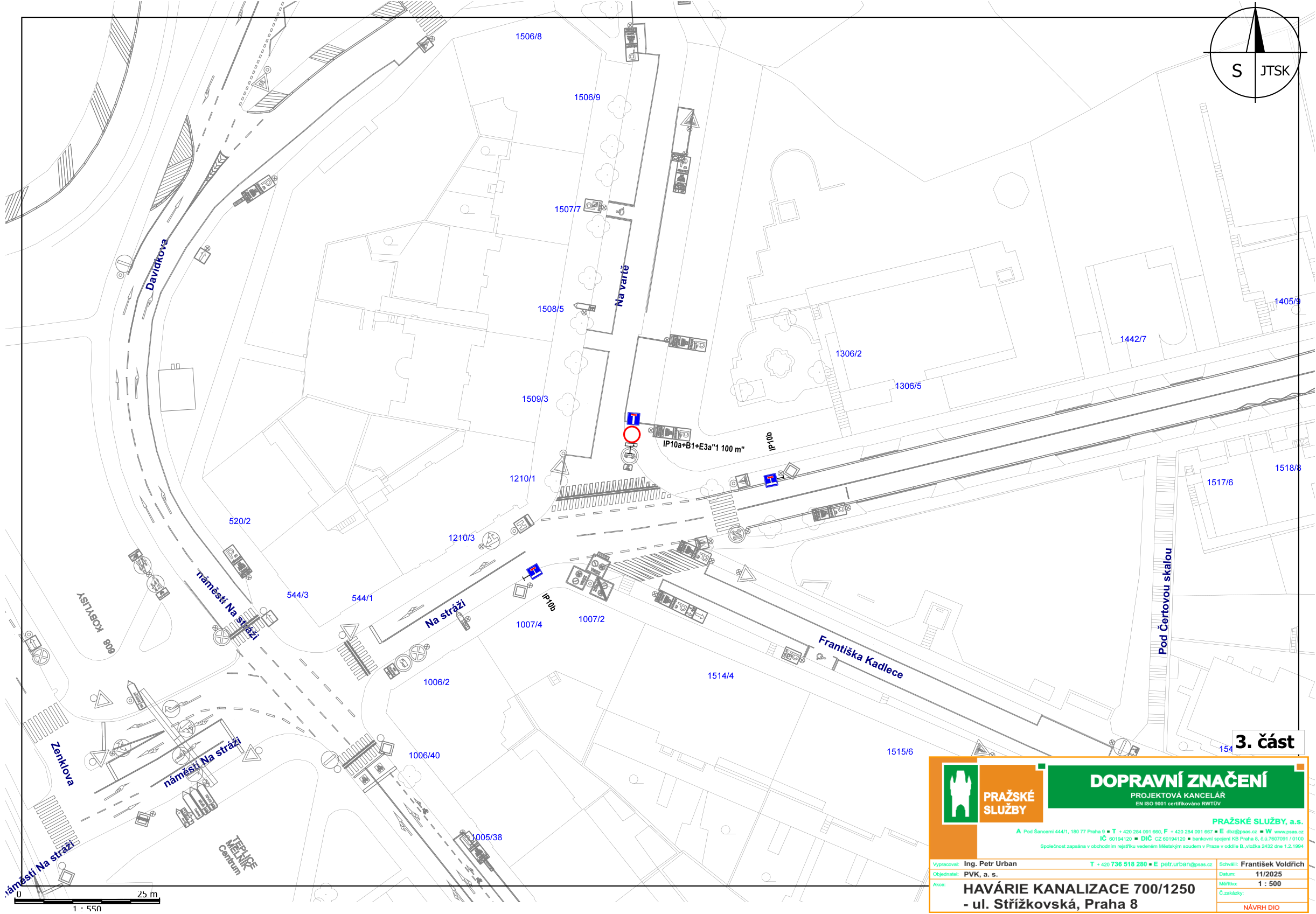The width and height of the screenshot is (1316, 914).
Task: Click the scale value '1 : 500' in the title block
Action: (x=1270, y=884)
